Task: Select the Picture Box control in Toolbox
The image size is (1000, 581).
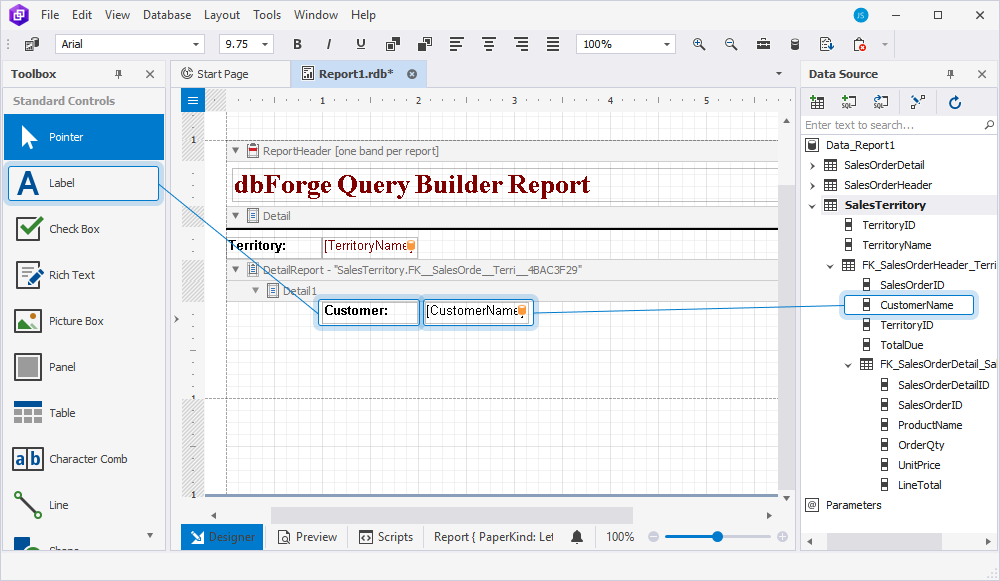Action: [x=84, y=321]
